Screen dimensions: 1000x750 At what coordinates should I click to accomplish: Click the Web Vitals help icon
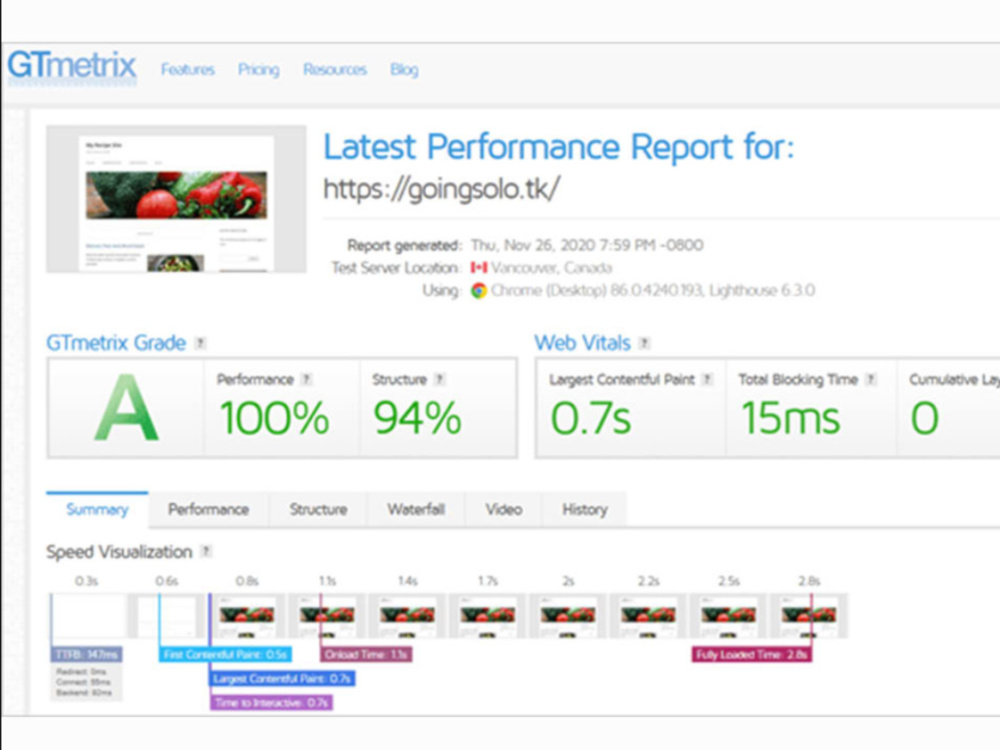click(x=642, y=343)
